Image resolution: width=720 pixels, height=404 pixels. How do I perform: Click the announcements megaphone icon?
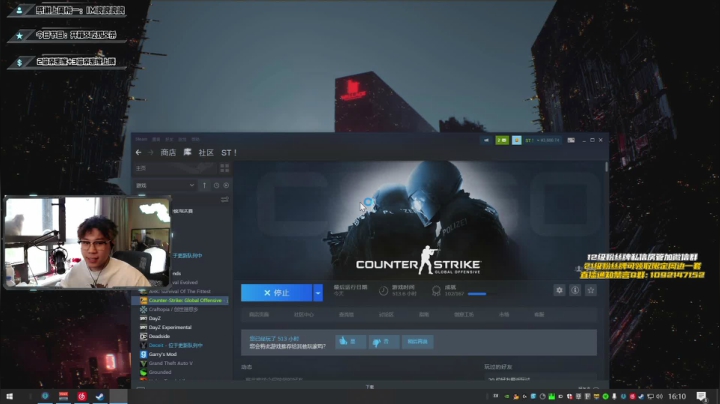486,140
